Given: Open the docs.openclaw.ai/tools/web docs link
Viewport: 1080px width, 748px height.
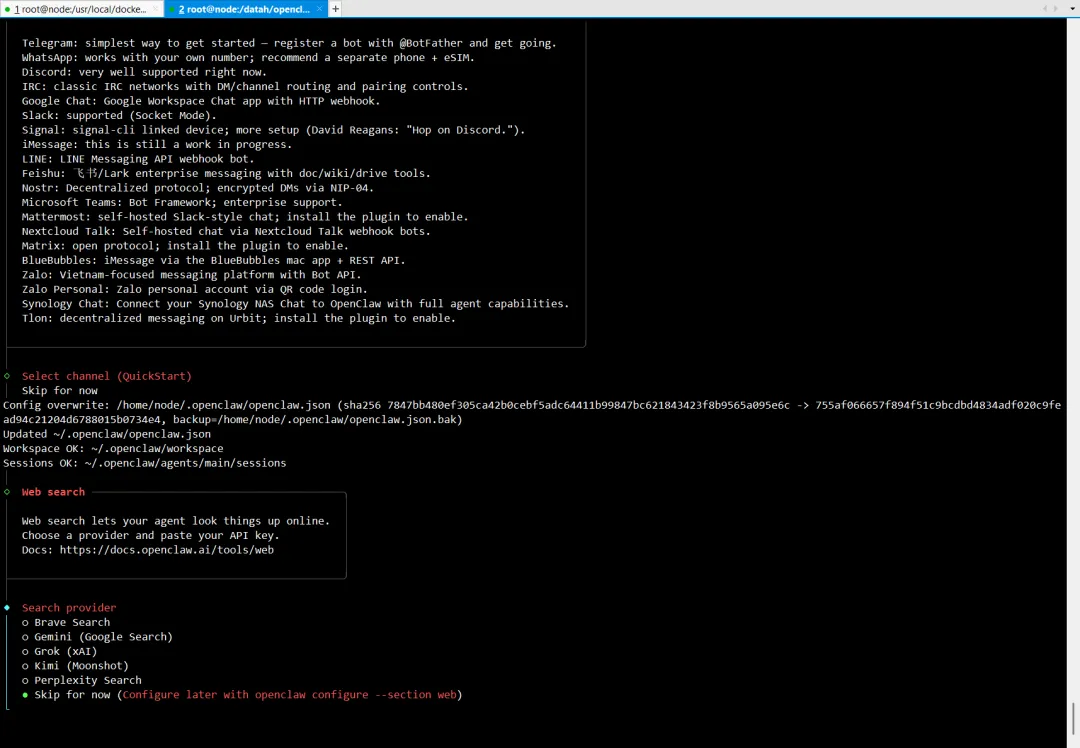Looking at the screenshot, I should click(x=167, y=550).
